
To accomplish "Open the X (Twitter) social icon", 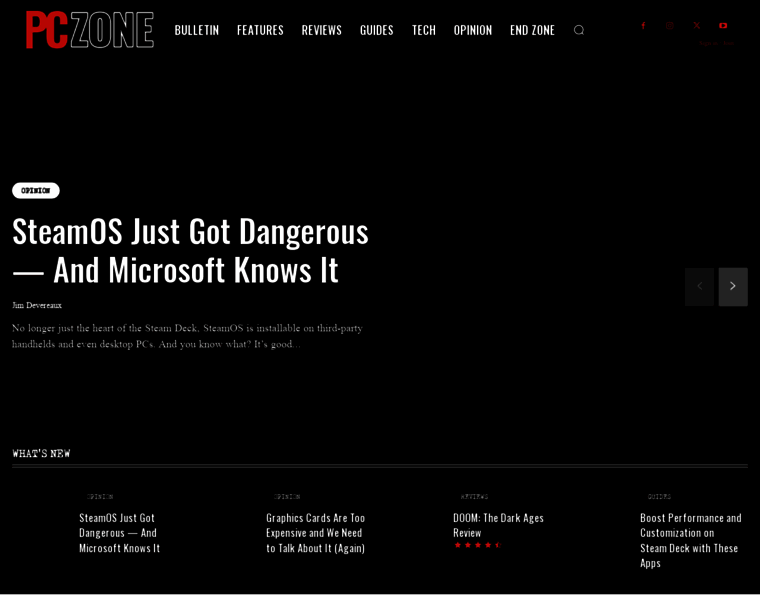I will [697, 25].
